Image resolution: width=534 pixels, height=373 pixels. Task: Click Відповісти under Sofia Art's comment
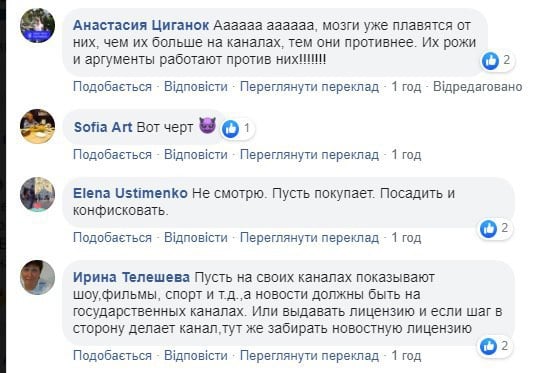(x=196, y=154)
